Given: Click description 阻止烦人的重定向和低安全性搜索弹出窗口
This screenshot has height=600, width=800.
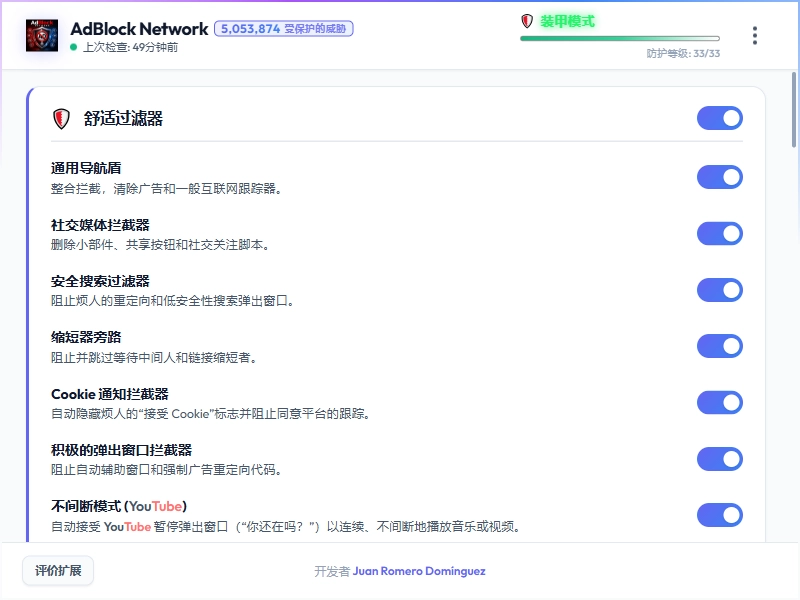Looking at the screenshot, I should tap(172, 301).
